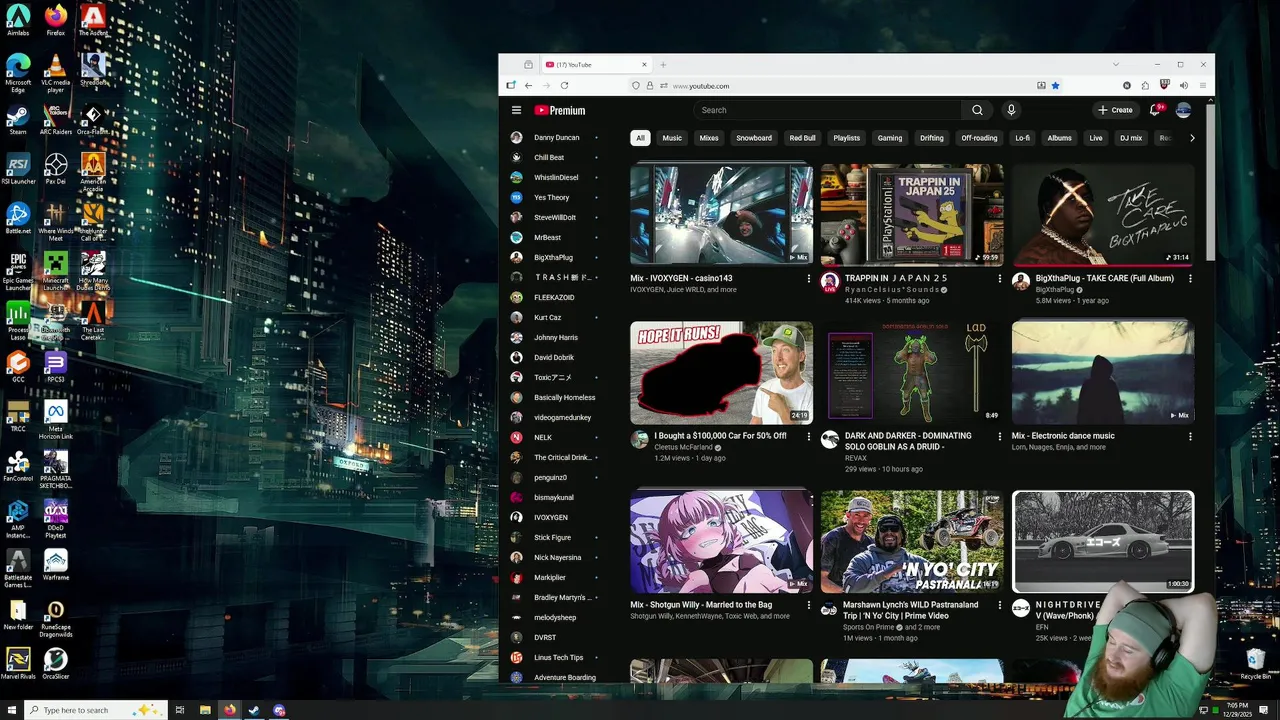Viewport: 1280px width, 720px height.
Task: Open VLC media player desktop icon
Action: [56, 73]
